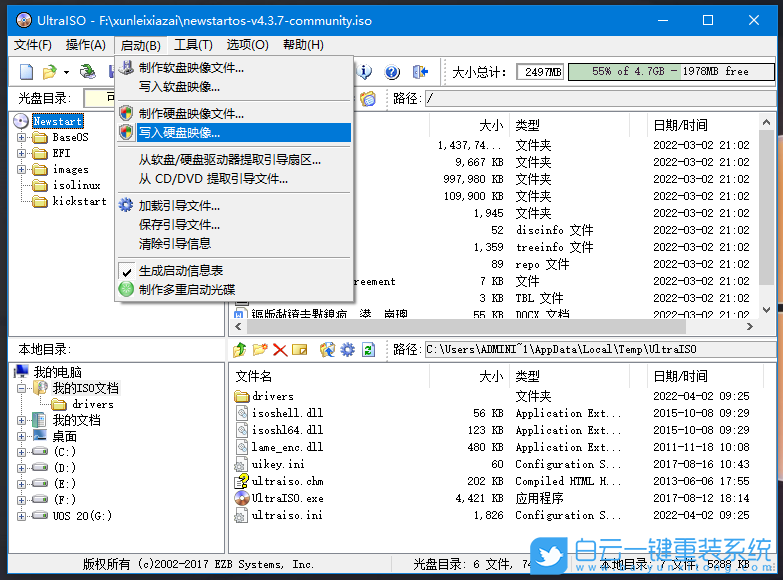Click the Open file folder icon
Image resolution: width=783 pixels, height=580 pixels.
pyautogui.click(x=49, y=72)
